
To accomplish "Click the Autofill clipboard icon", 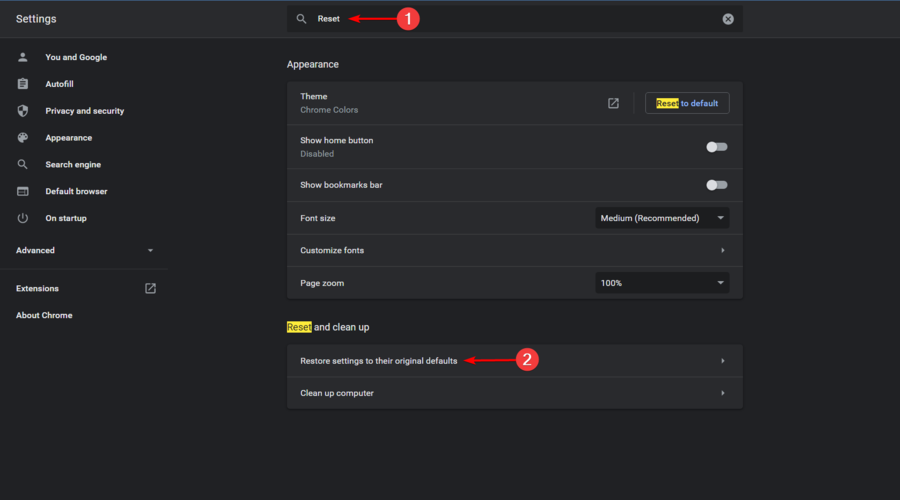I will click(x=22, y=84).
